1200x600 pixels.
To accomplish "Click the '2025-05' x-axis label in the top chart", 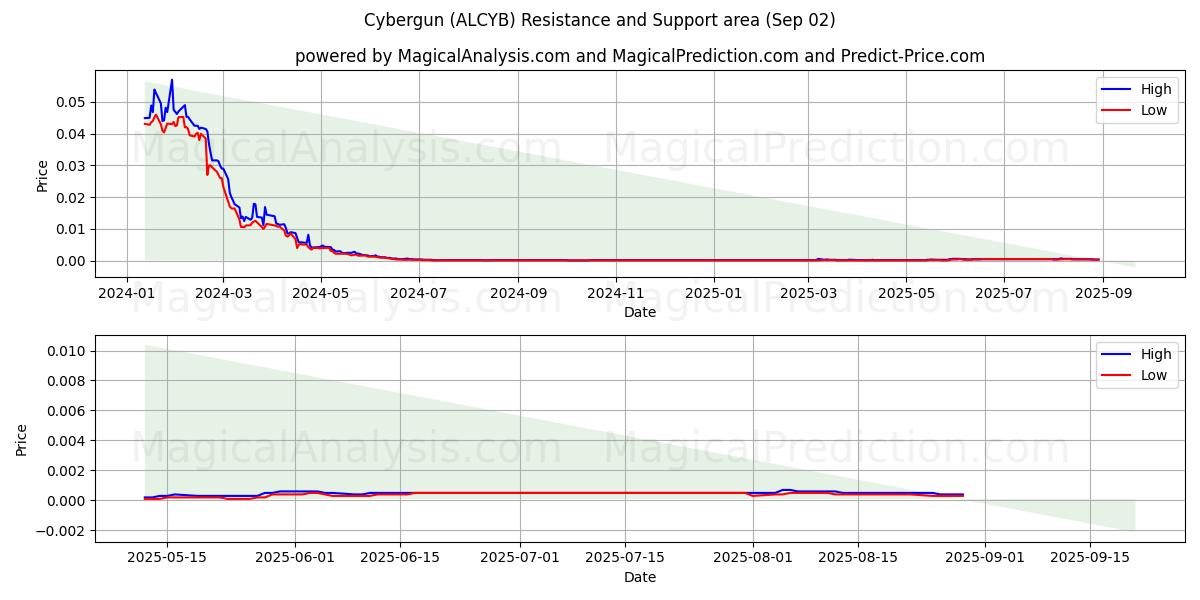I will coord(907,293).
